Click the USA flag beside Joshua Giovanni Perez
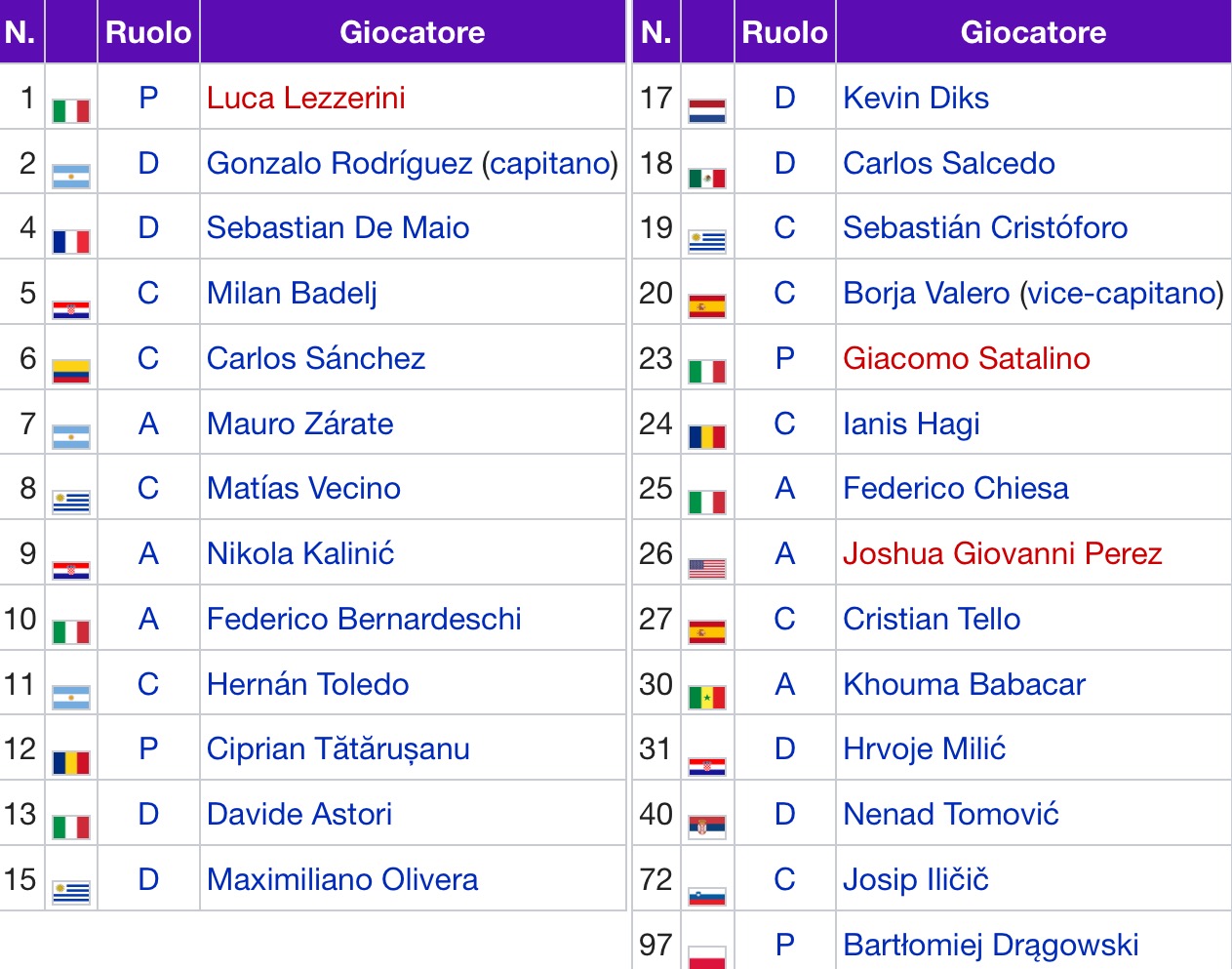The image size is (1232, 969). coord(707,568)
